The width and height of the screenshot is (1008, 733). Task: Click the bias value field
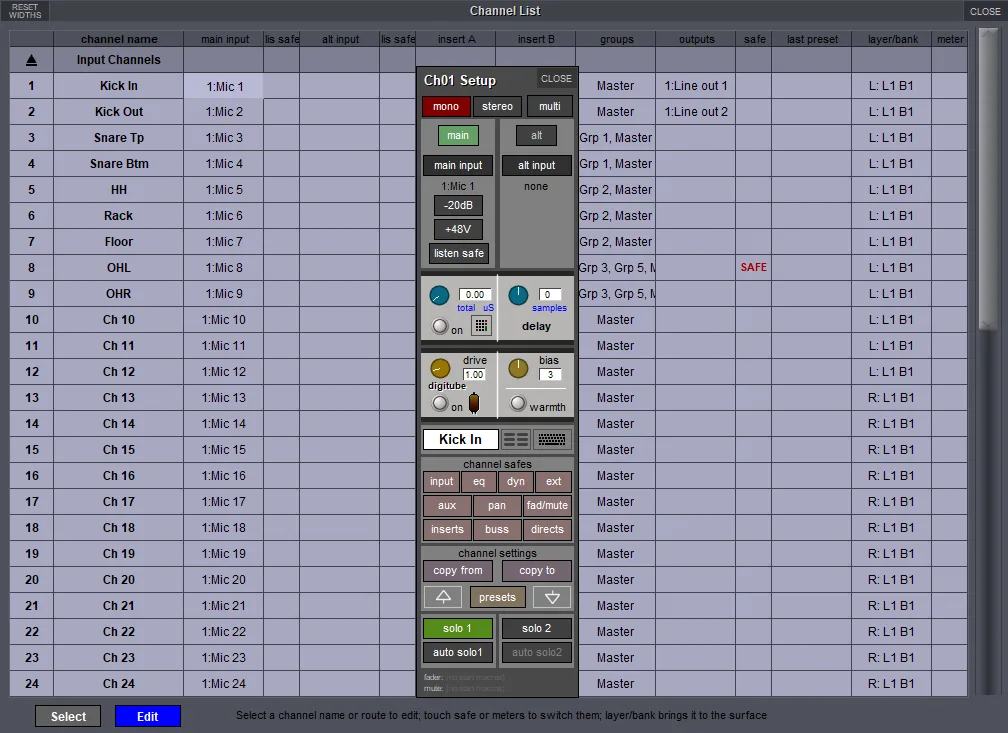point(550,374)
